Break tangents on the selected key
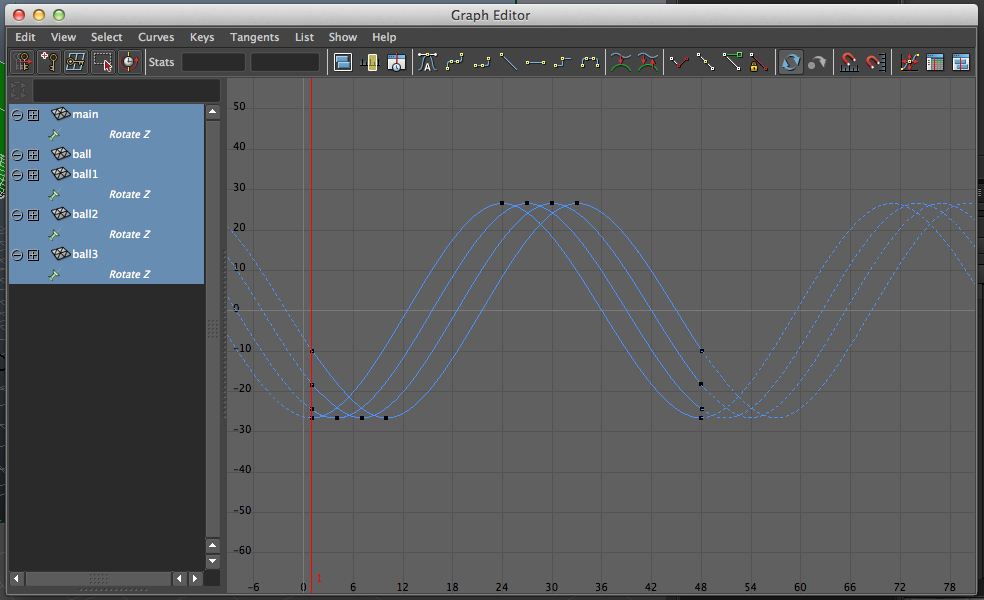Screen dimensions: 984x600 tap(679, 61)
